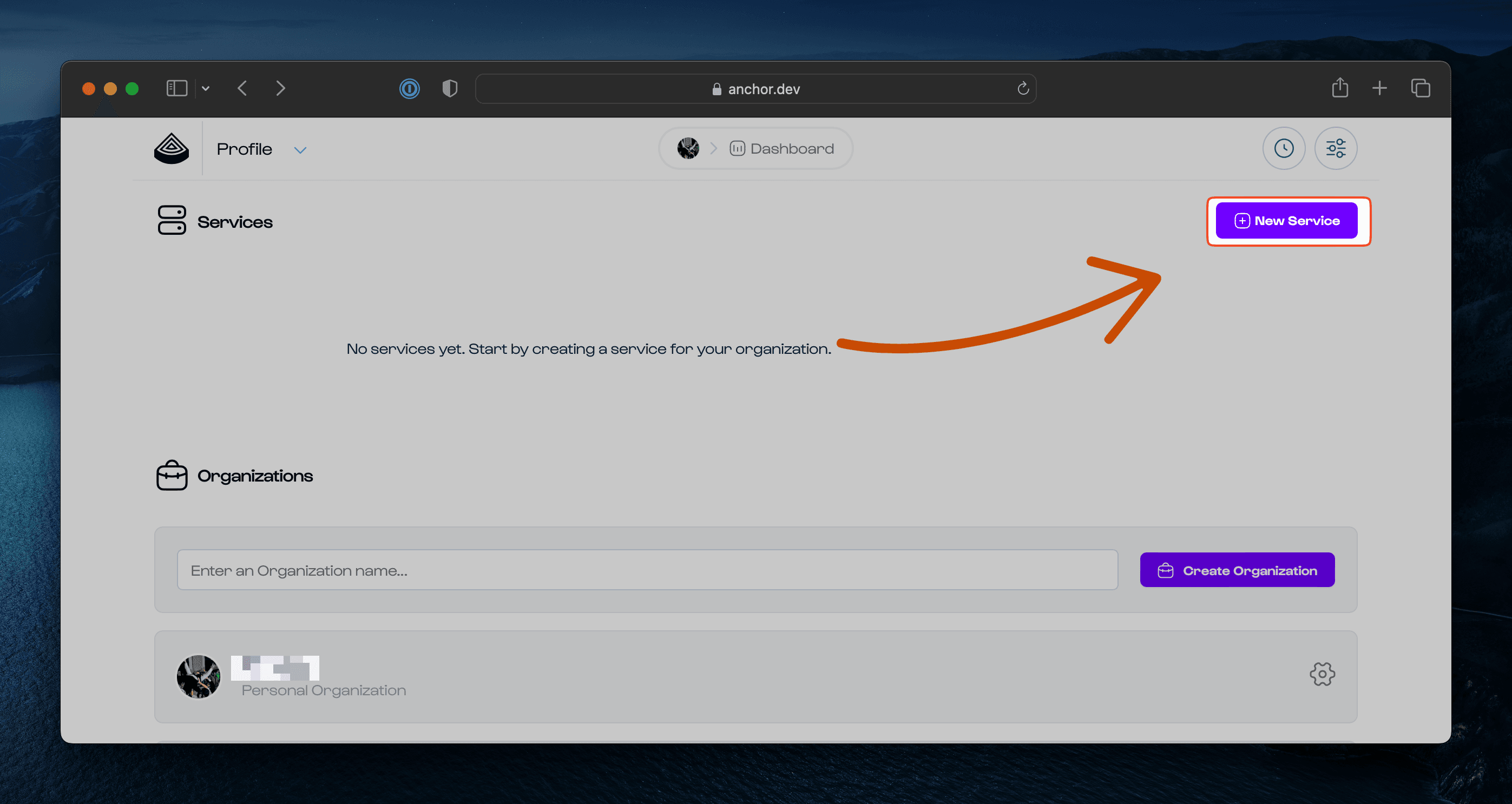
Task: Select the Dashboard menu item
Action: coord(781,148)
